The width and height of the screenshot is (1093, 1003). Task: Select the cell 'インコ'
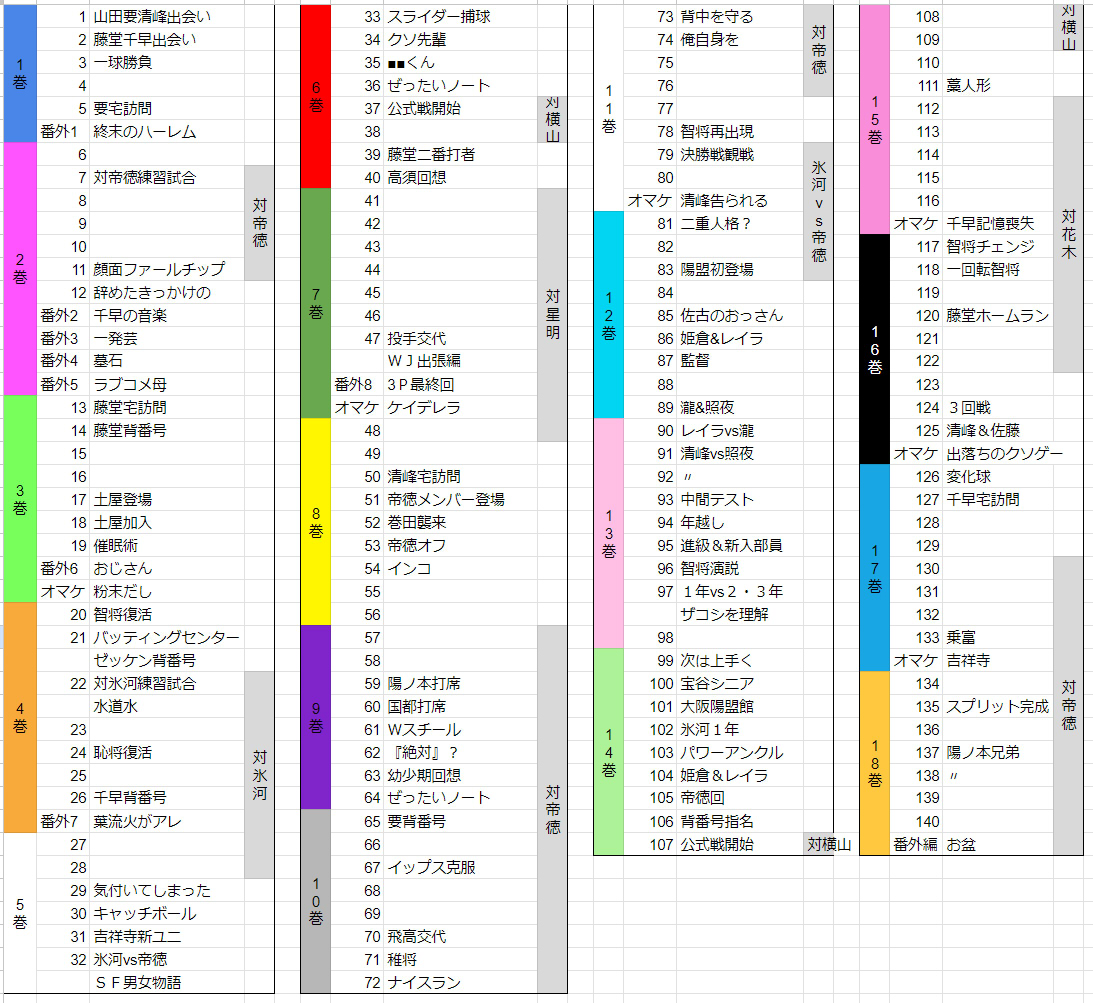pos(460,569)
